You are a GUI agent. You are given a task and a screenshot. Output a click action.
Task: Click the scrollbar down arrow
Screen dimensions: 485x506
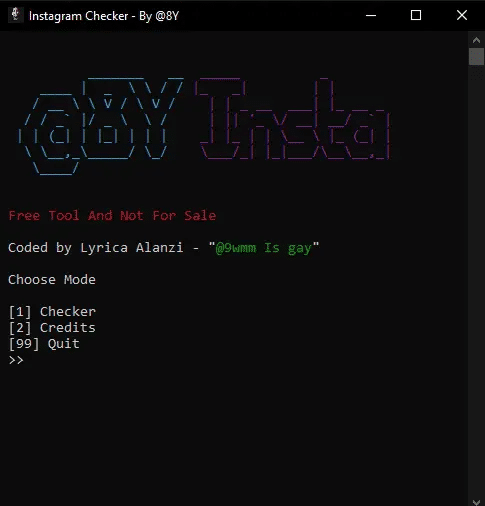coord(476,502)
